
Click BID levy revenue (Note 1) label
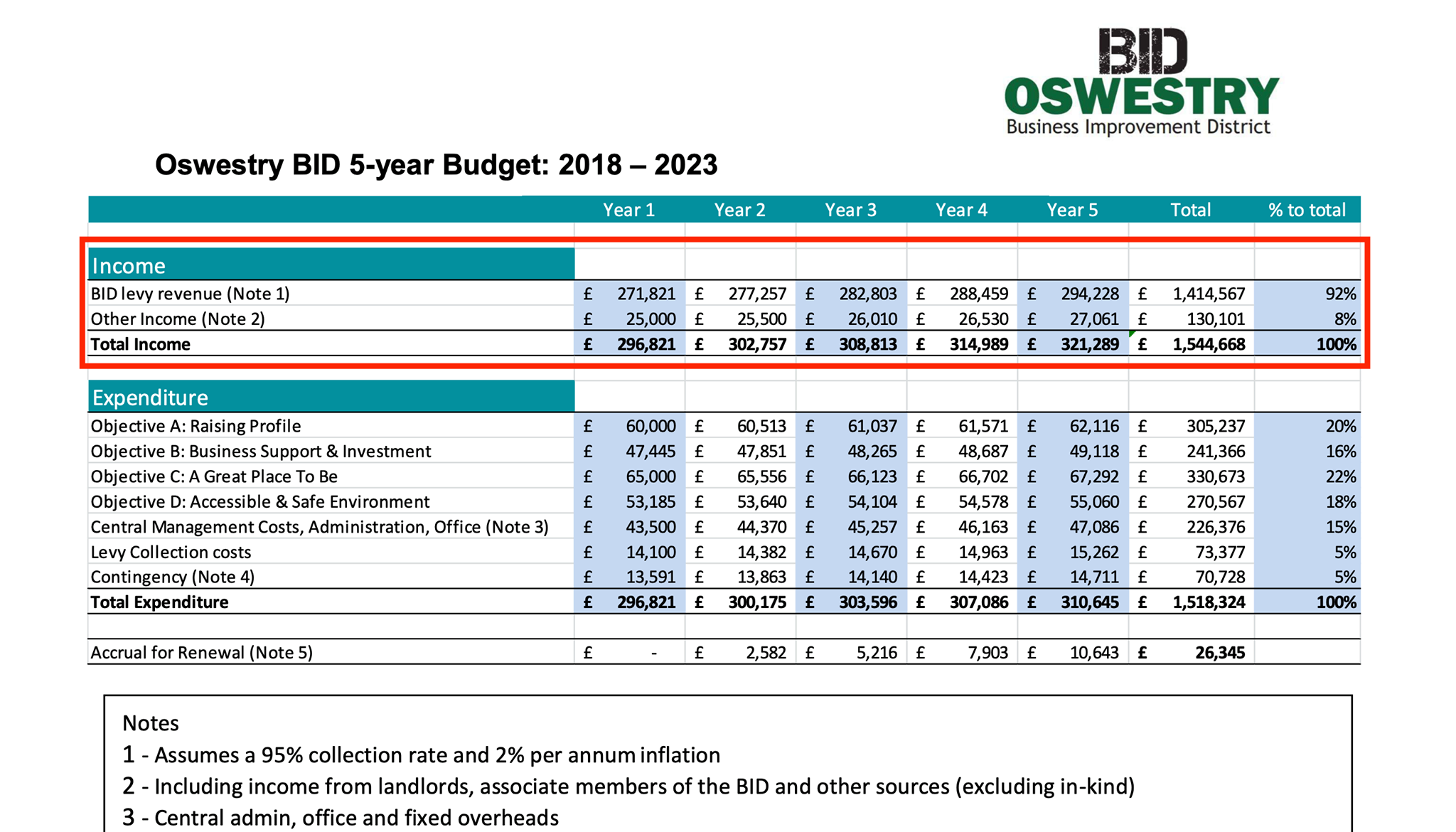tap(190, 294)
